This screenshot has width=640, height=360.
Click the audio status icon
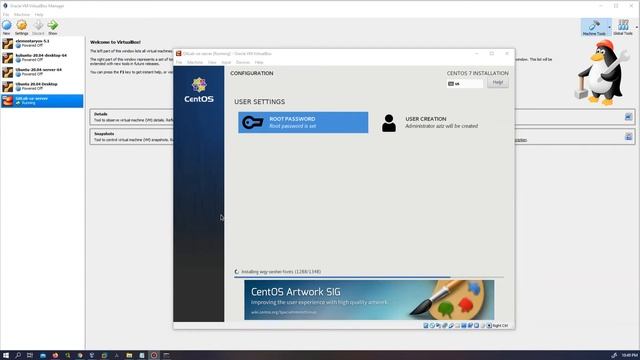click(x=438, y=326)
